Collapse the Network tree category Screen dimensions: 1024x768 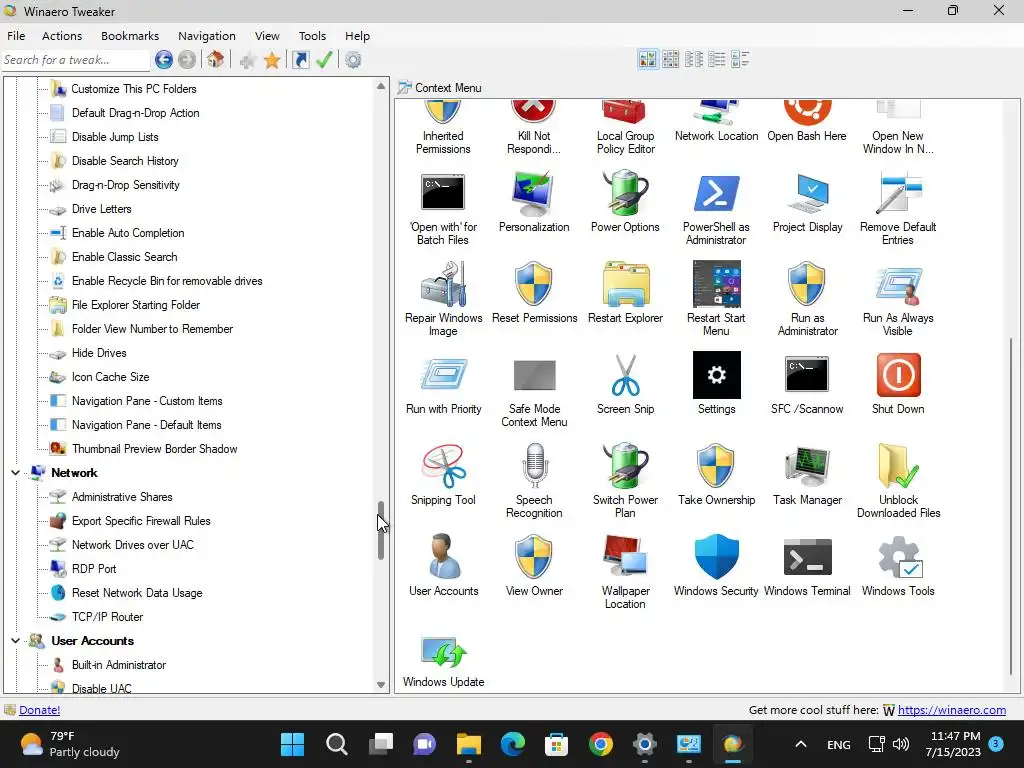click(15, 473)
